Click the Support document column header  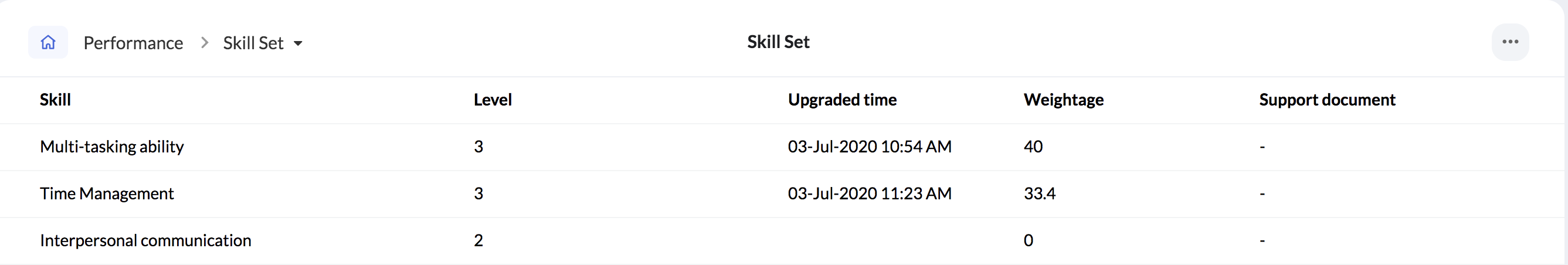pos(1327,100)
